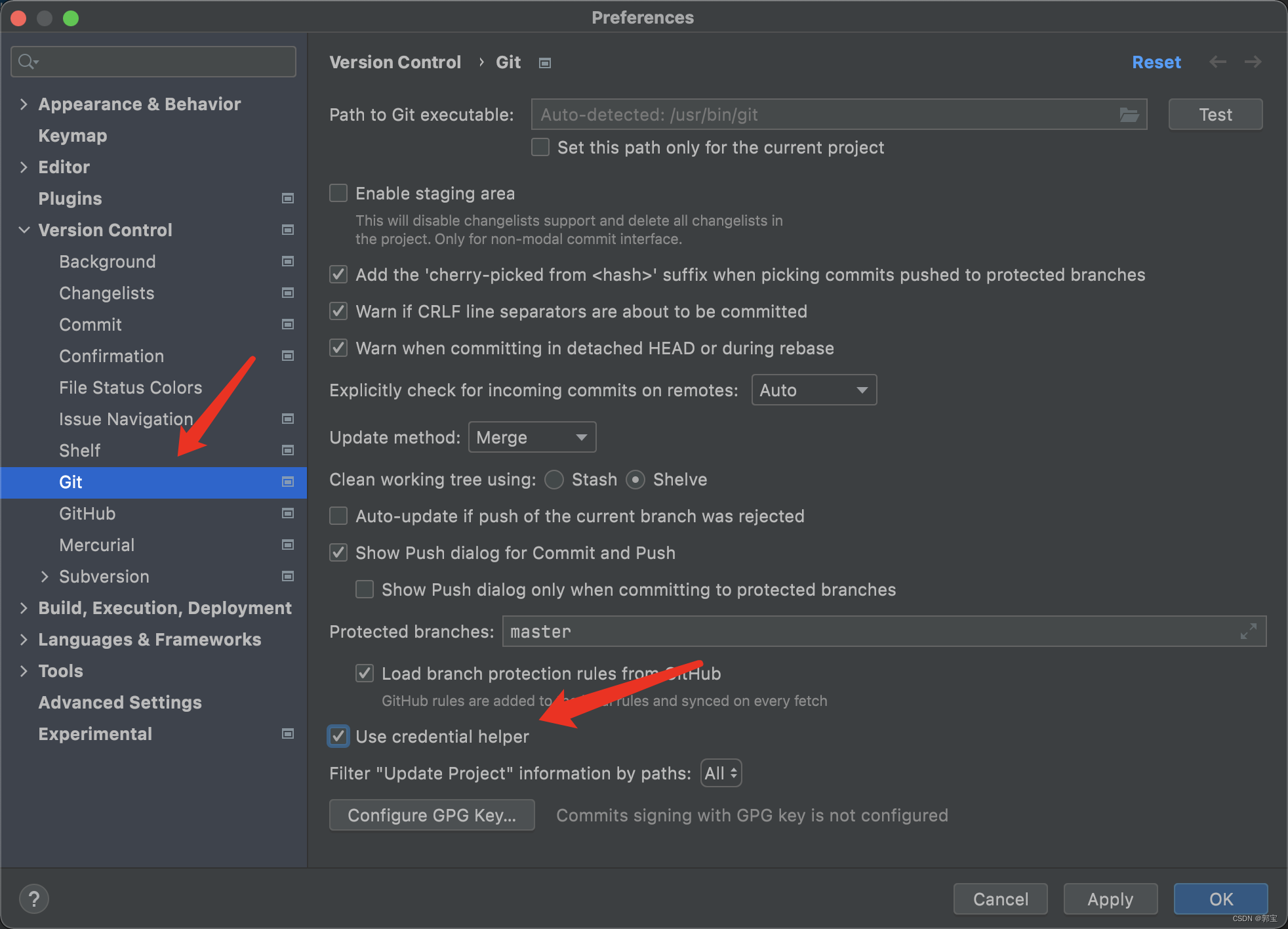
Task: Click the indicator icon beside GitHub in sidebar
Action: 287,514
